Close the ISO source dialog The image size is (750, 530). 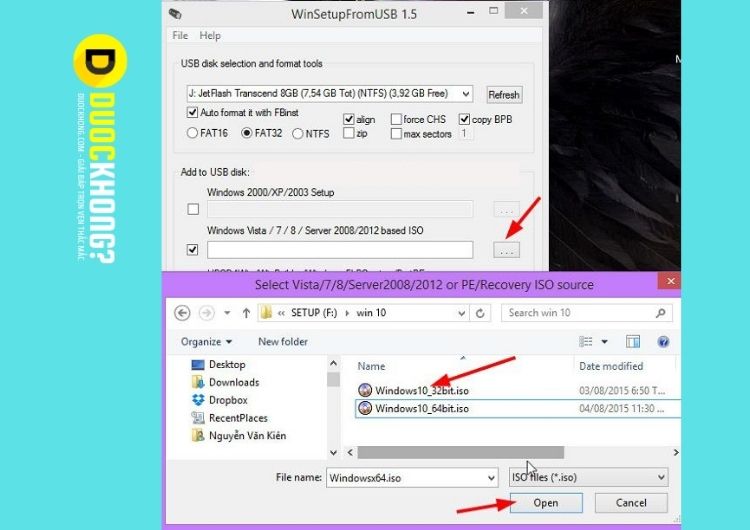click(x=669, y=281)
